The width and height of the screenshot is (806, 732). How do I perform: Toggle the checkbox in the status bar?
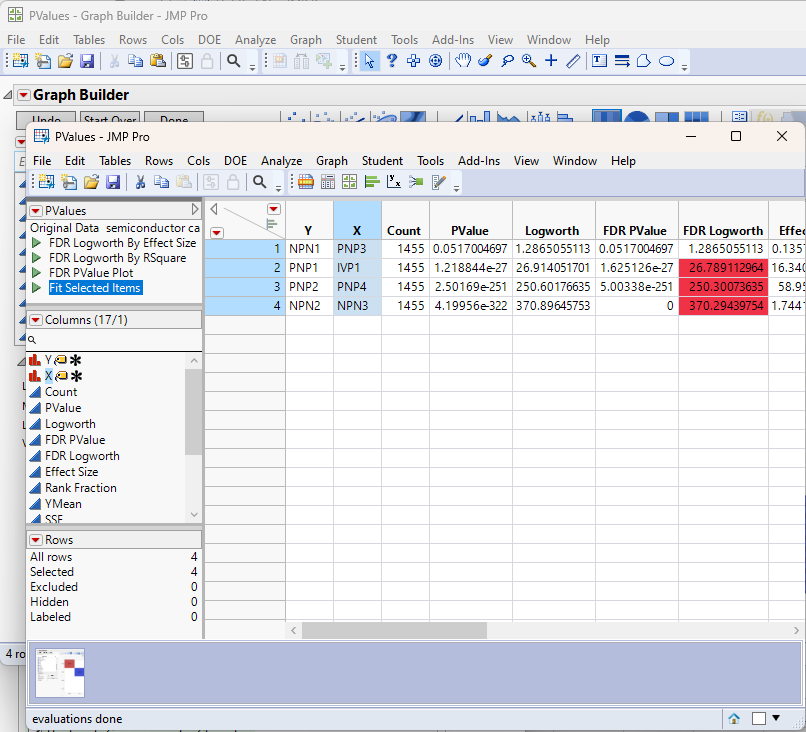point(759,718)
